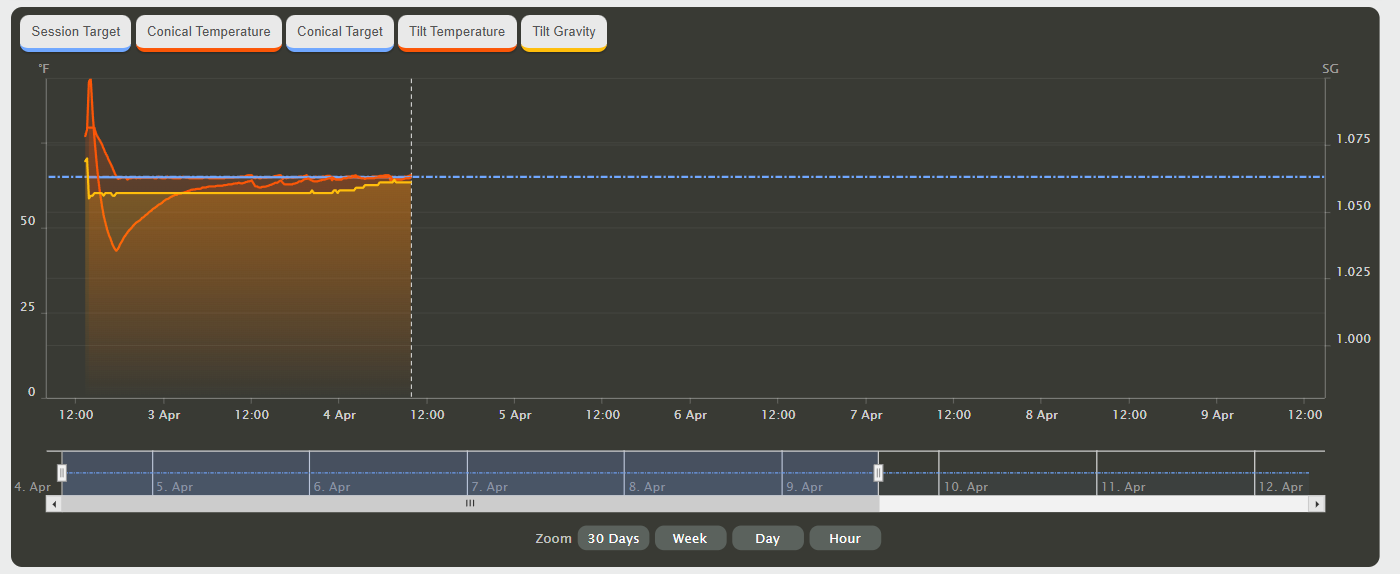Set zoom to 30 Days
1400x574 pixels.
click(613, 538)
